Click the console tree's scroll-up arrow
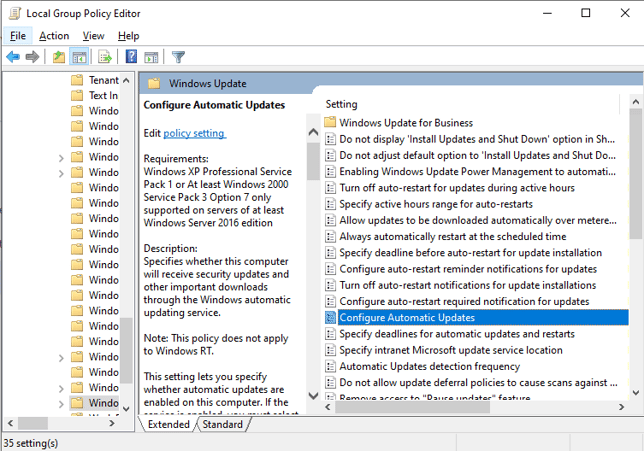Viewport: 644px width, 451px height. point(125,80)
